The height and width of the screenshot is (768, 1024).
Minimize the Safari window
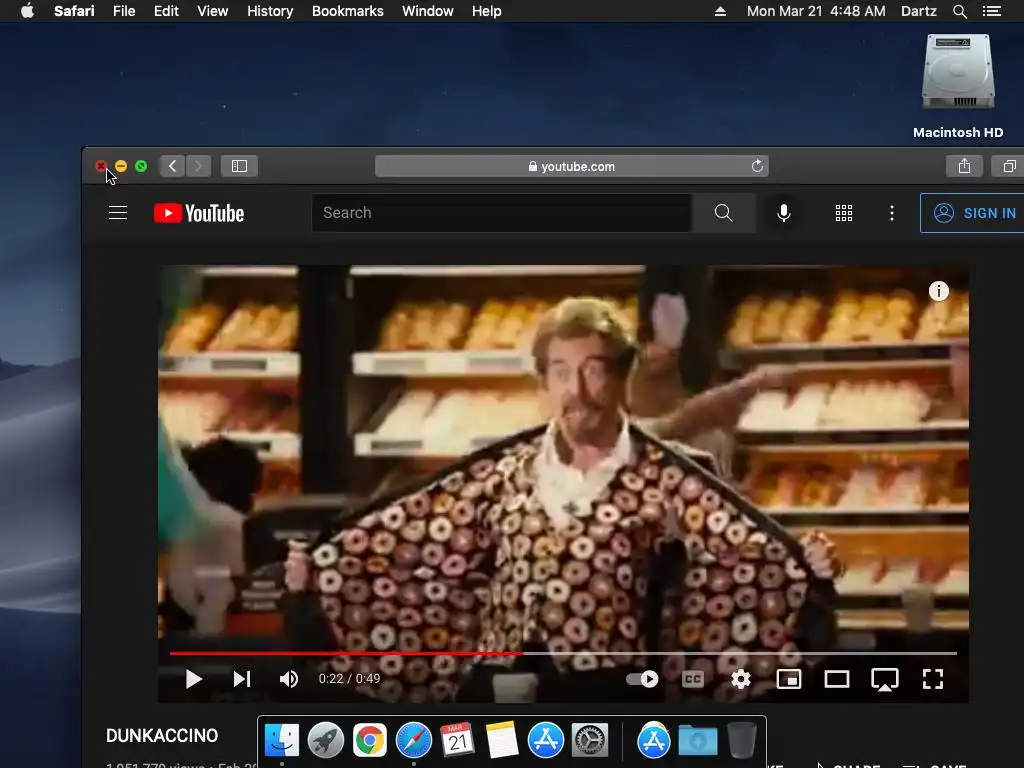pos(121,166)
